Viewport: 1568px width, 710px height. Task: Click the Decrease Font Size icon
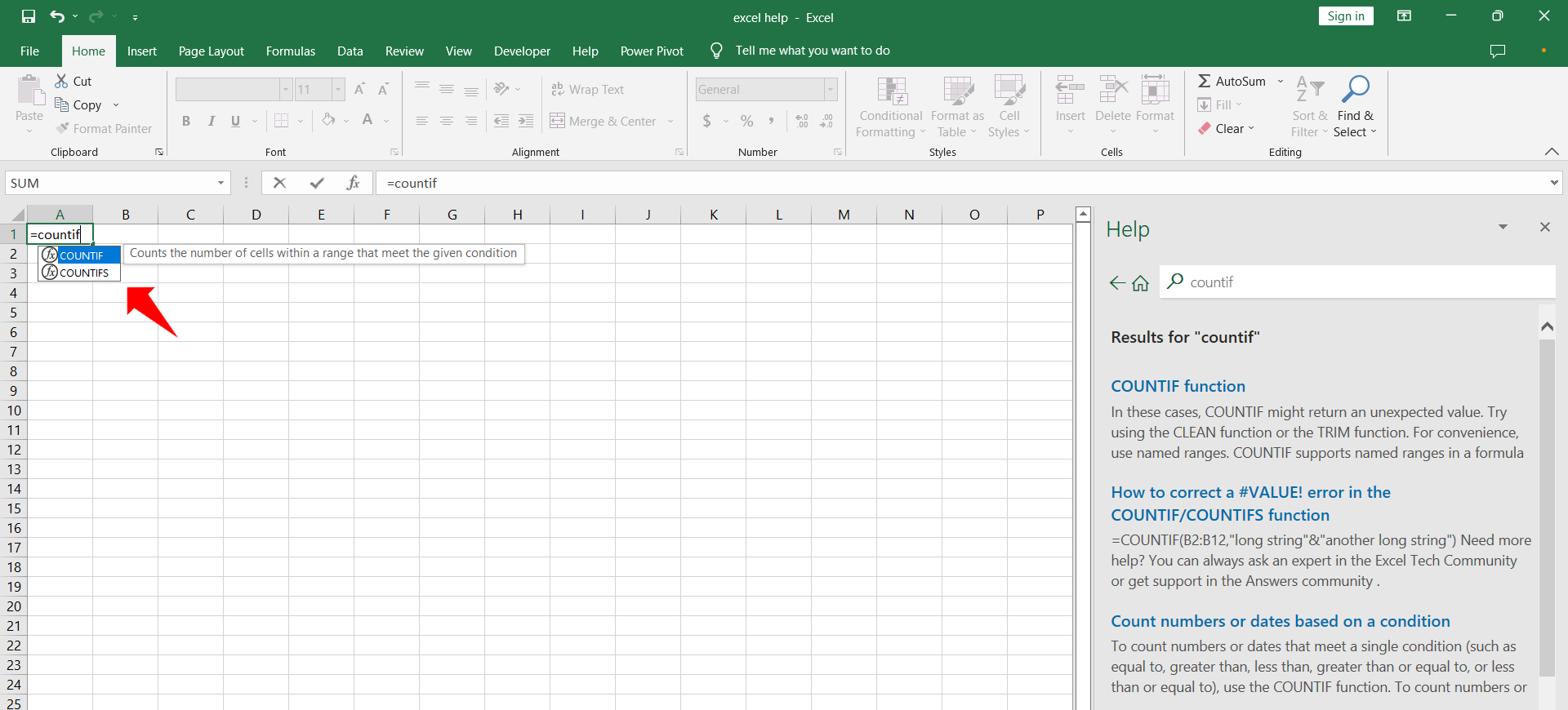coord(383,89)
